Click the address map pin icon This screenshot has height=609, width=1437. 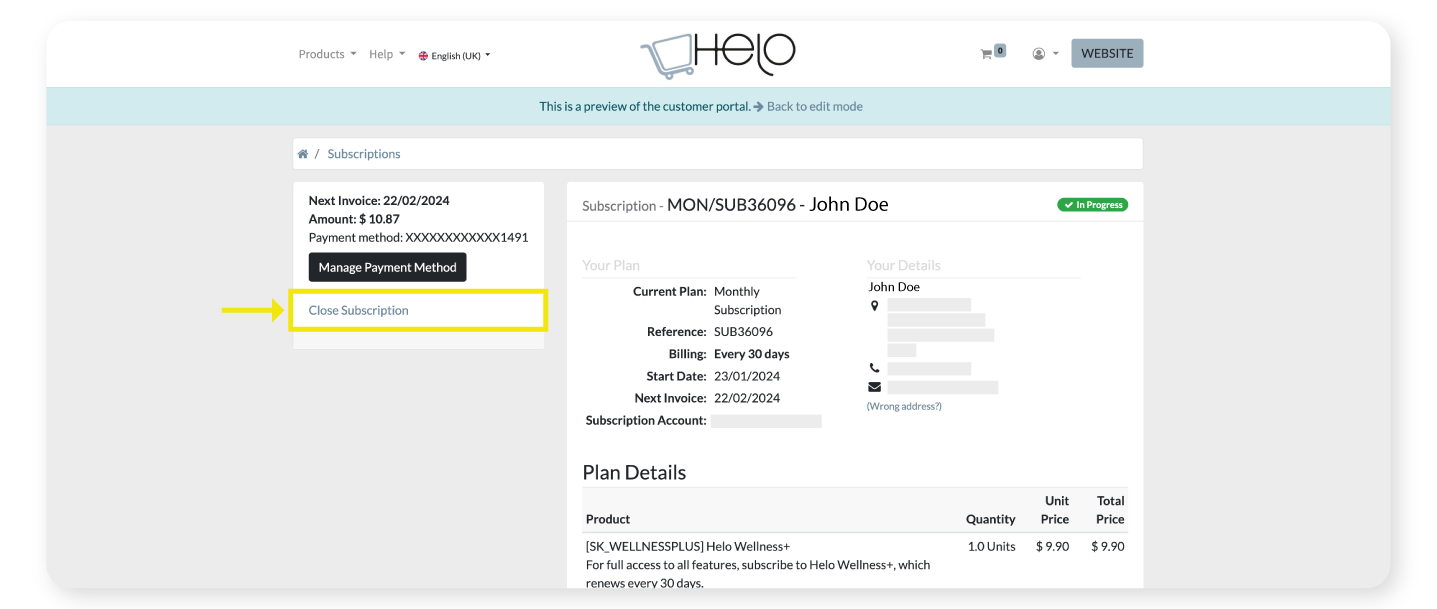pyautogui.click(x=874, y=306)
